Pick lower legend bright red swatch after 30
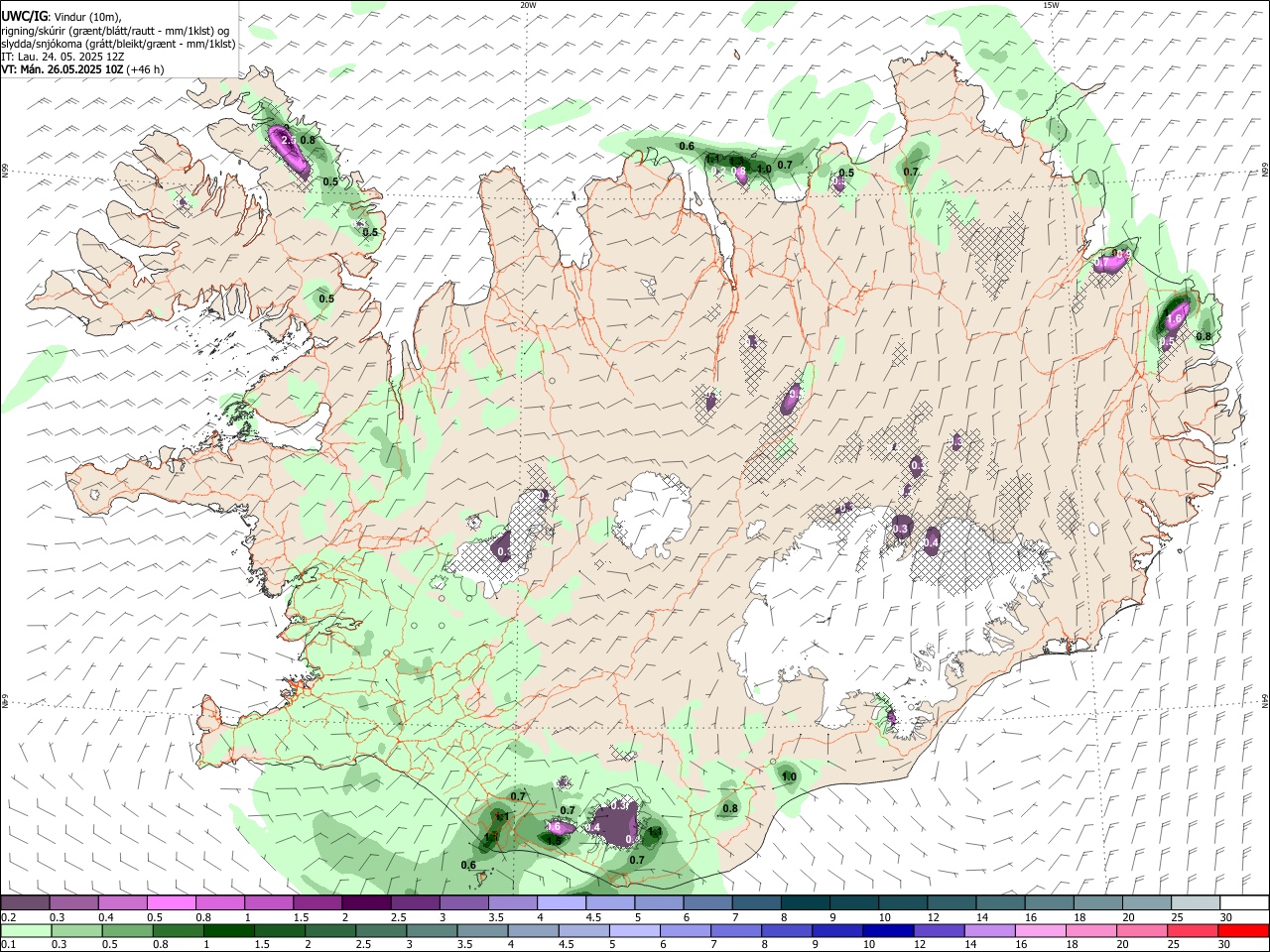The image size is (1270, 952). [x=1245, y=930]
